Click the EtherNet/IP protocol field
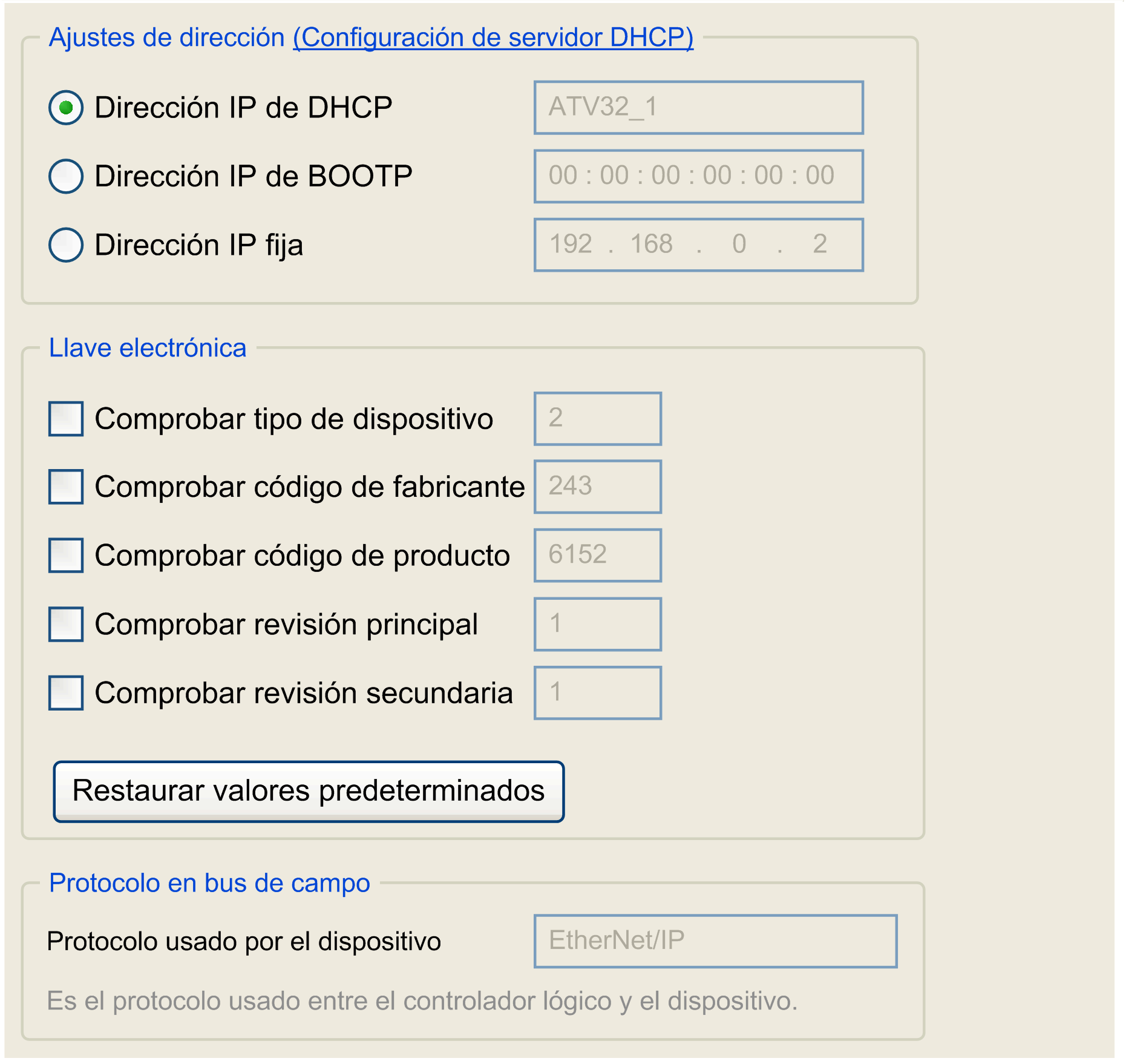 [x=715, y=941]
